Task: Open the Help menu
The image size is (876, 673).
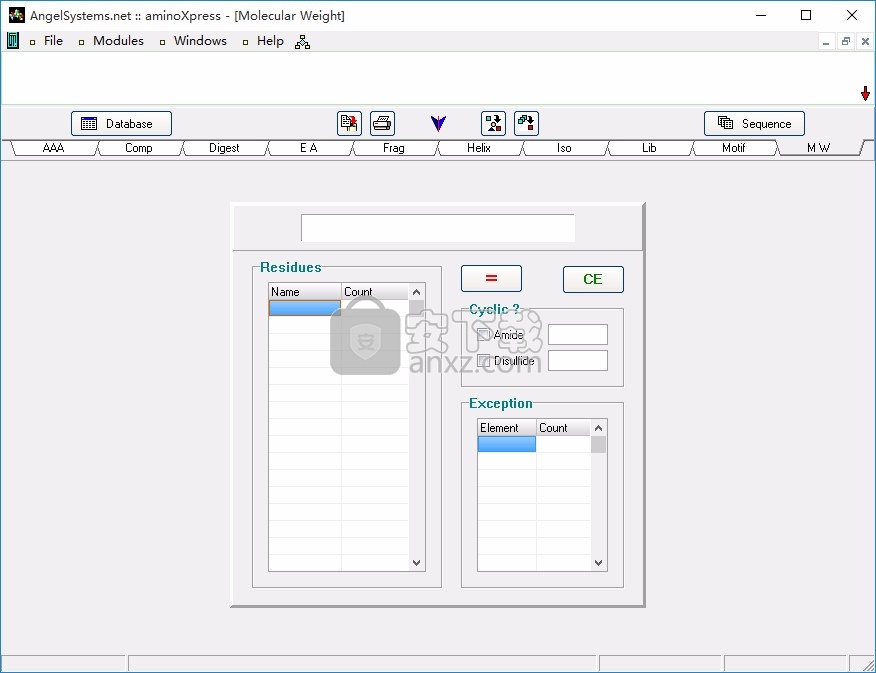Action: point(270,41)
